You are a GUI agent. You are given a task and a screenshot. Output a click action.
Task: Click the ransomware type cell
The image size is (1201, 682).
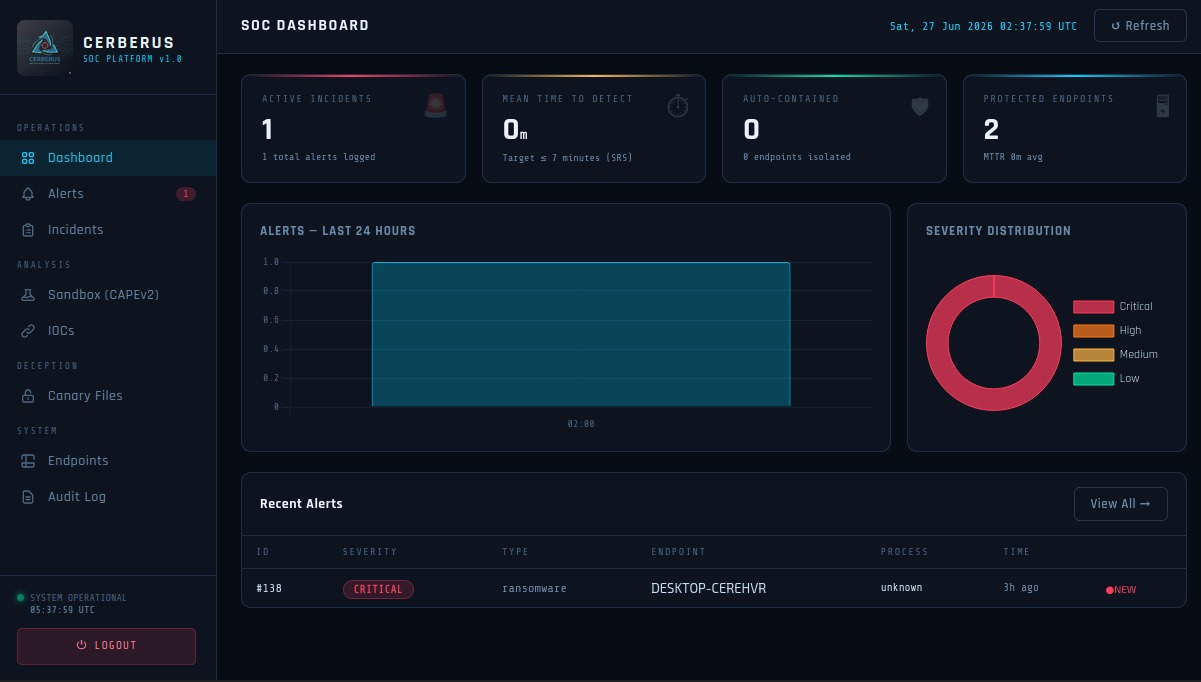[x=534, y=588]
